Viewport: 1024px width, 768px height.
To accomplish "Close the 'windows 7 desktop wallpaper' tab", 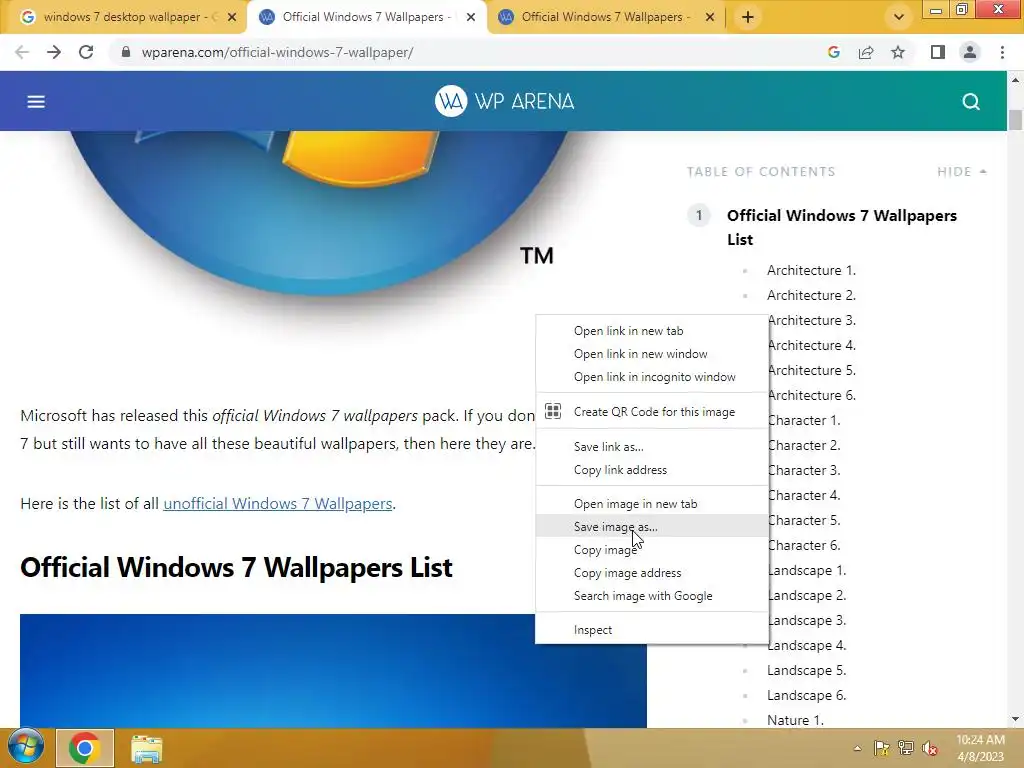I will point(232,17).
